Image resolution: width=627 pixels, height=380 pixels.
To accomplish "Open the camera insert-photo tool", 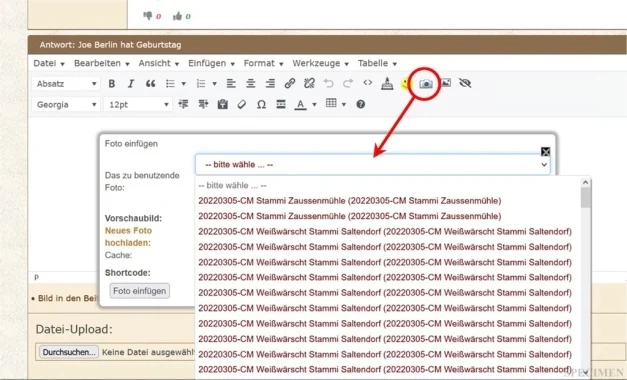I will [426, 84].
